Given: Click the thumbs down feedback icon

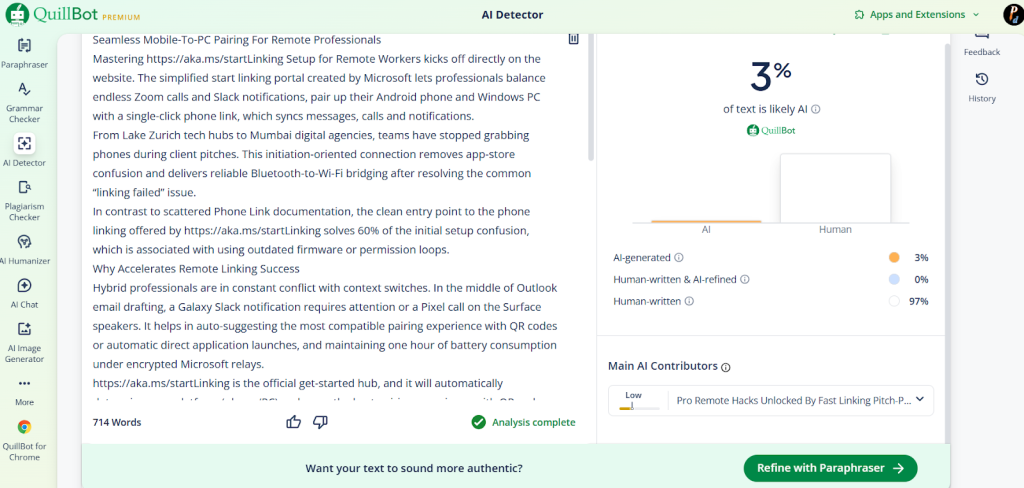Looking at the screenshot, I should 320,422.
